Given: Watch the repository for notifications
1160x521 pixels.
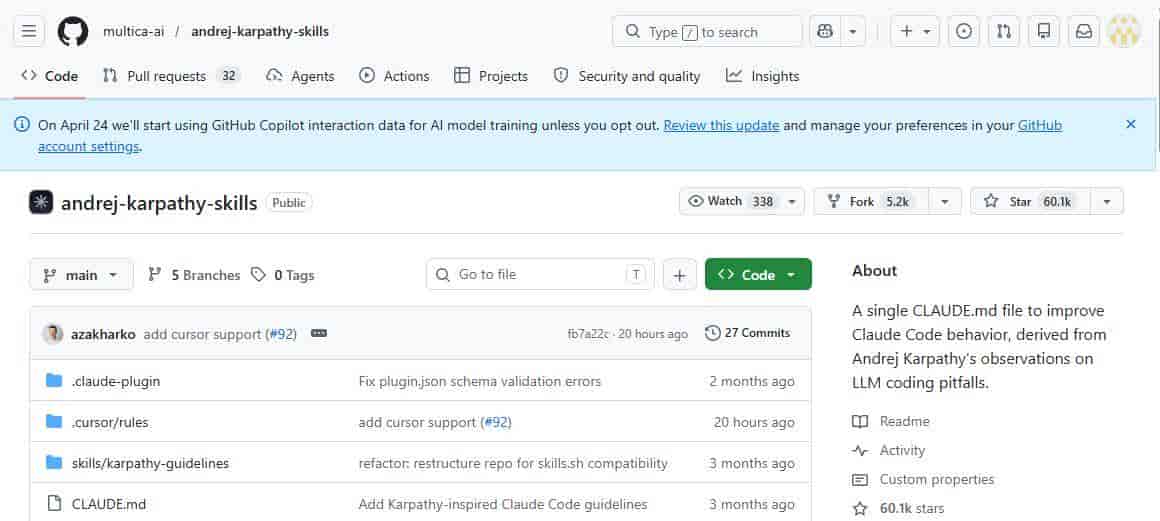Looking at the screenshot, I should click(731, 201).
